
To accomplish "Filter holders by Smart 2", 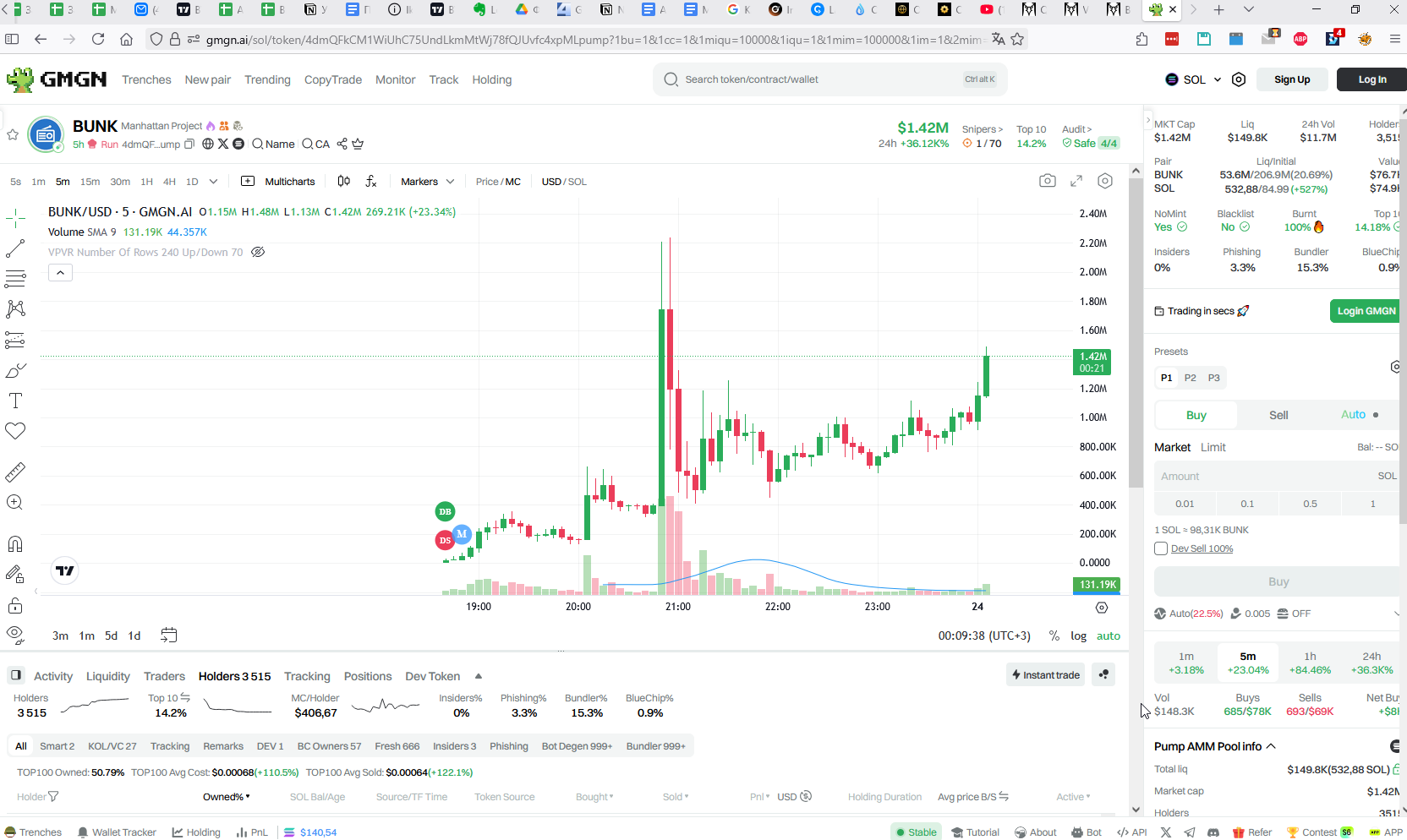I will point(57,746).
